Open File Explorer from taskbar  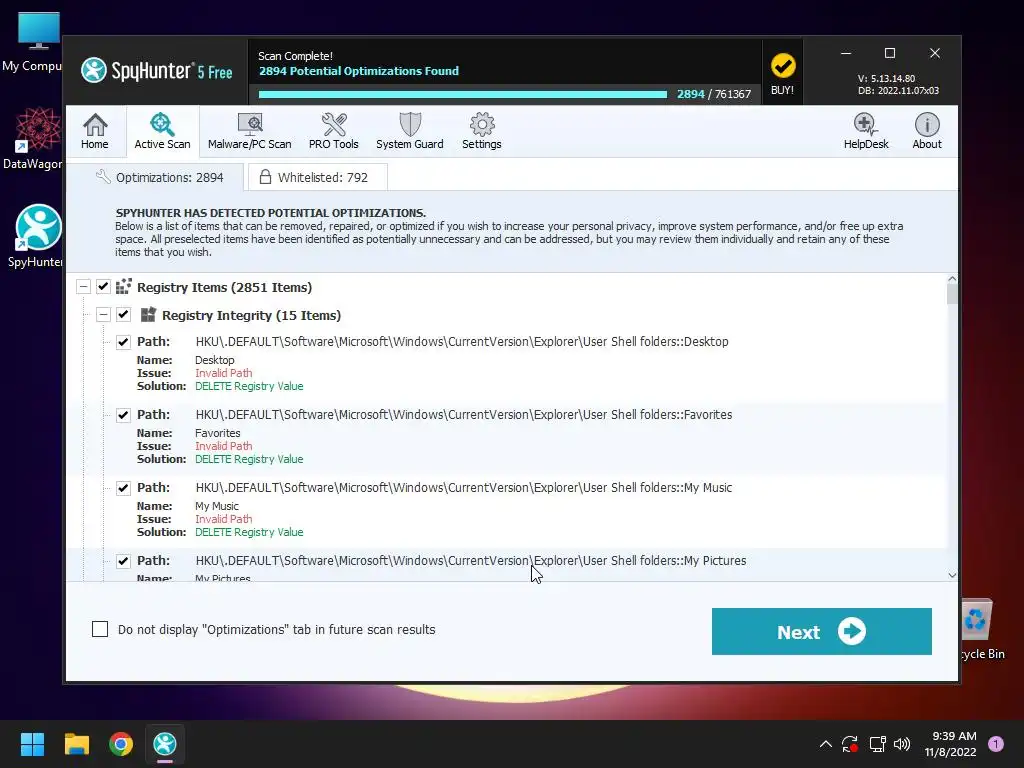tap(76, 744)
